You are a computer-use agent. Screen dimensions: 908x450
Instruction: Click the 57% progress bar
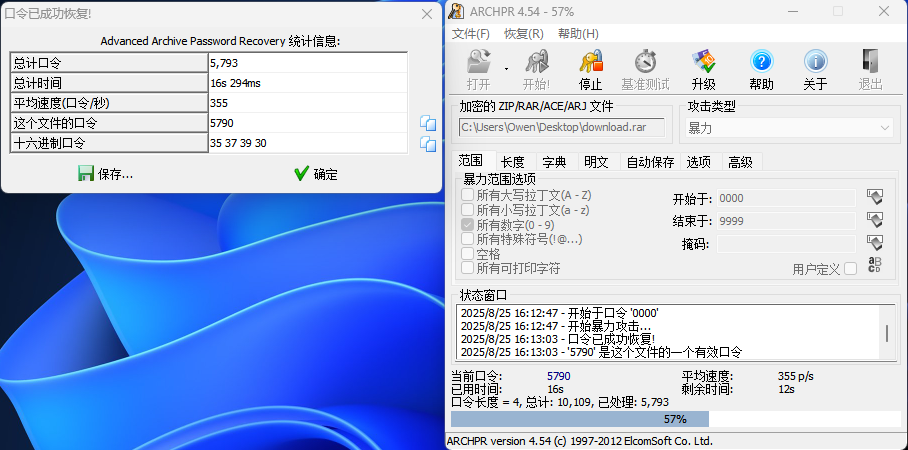676,419
